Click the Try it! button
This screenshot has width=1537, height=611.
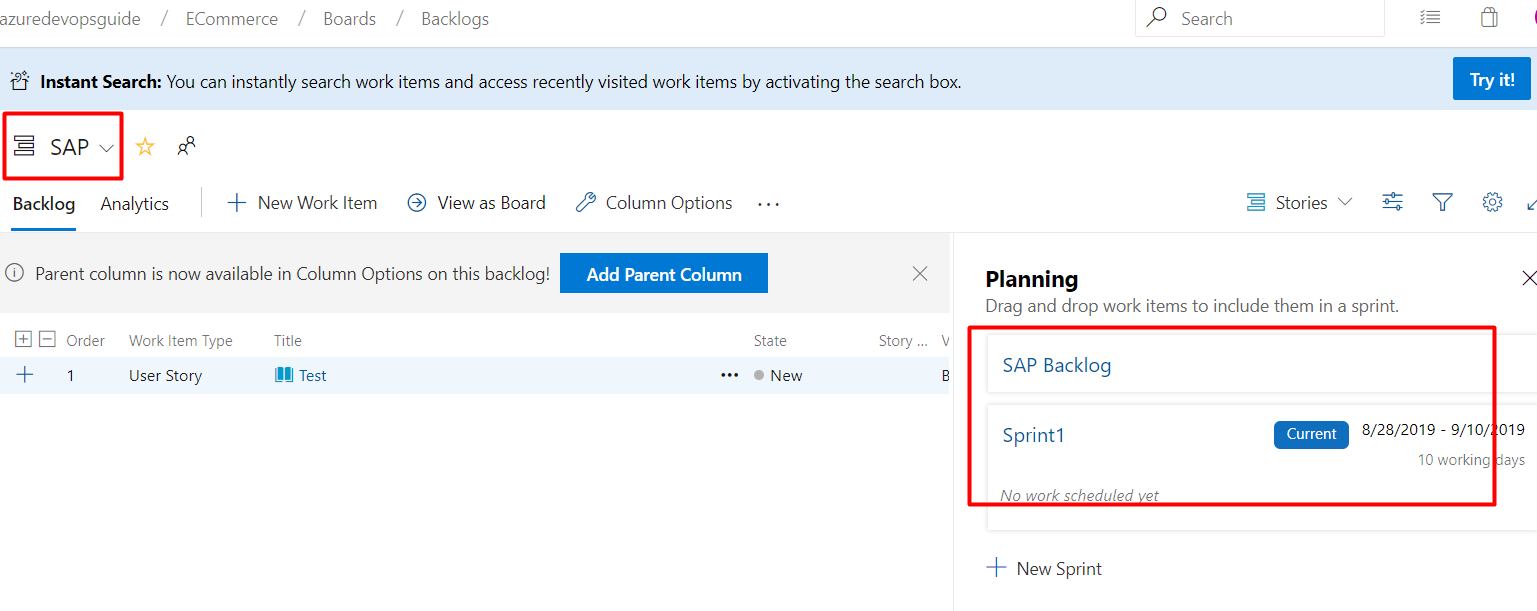1492,79
